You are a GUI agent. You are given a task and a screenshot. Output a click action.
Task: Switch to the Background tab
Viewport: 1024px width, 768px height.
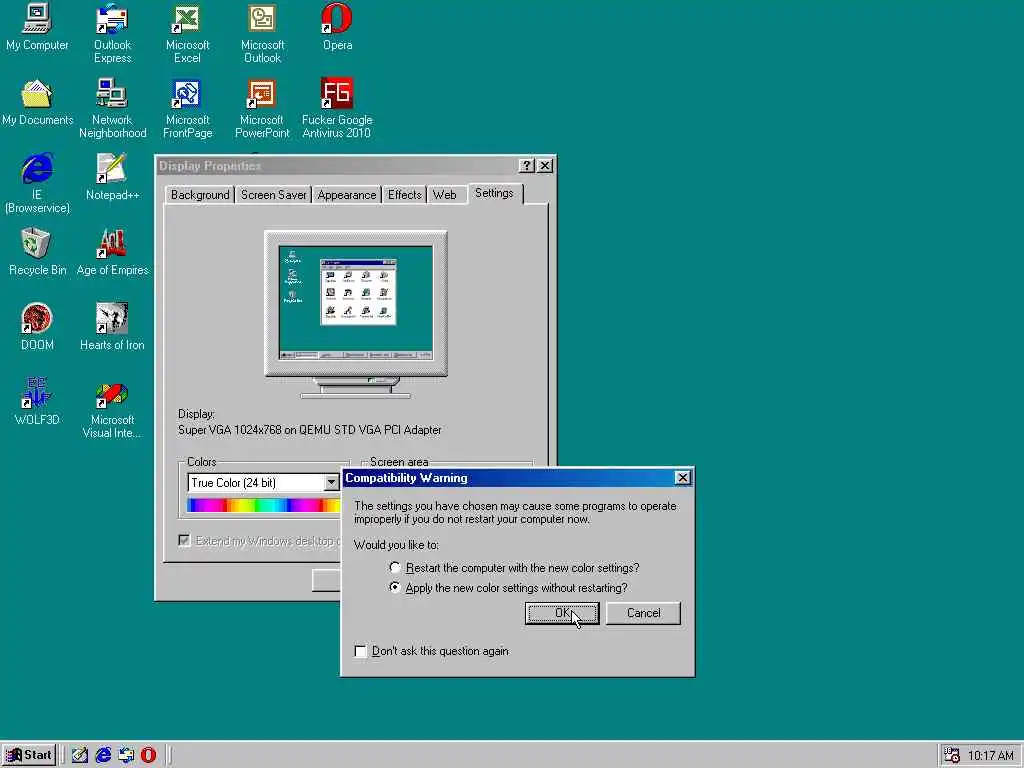(200, 195)
